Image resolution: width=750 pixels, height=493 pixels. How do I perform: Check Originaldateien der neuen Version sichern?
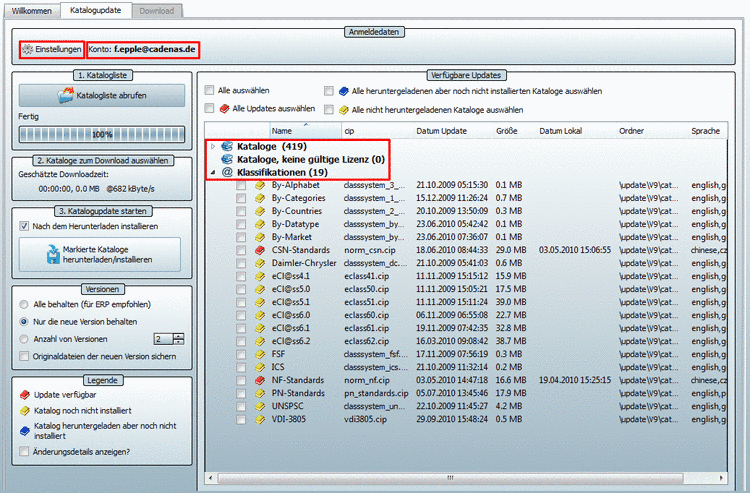(24, 356)
